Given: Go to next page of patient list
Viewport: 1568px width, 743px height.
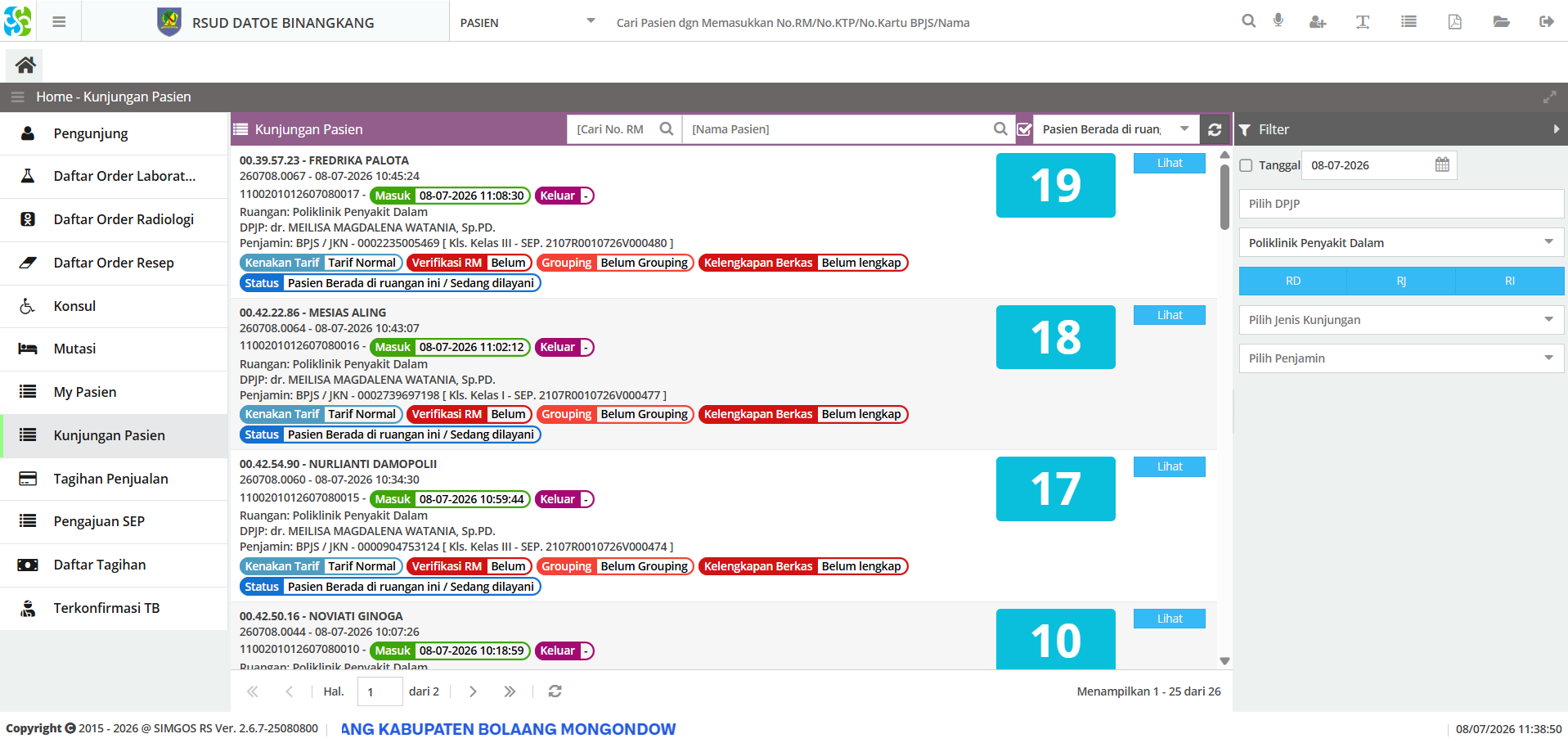Looking at the screenshot, I should point(473,691).
